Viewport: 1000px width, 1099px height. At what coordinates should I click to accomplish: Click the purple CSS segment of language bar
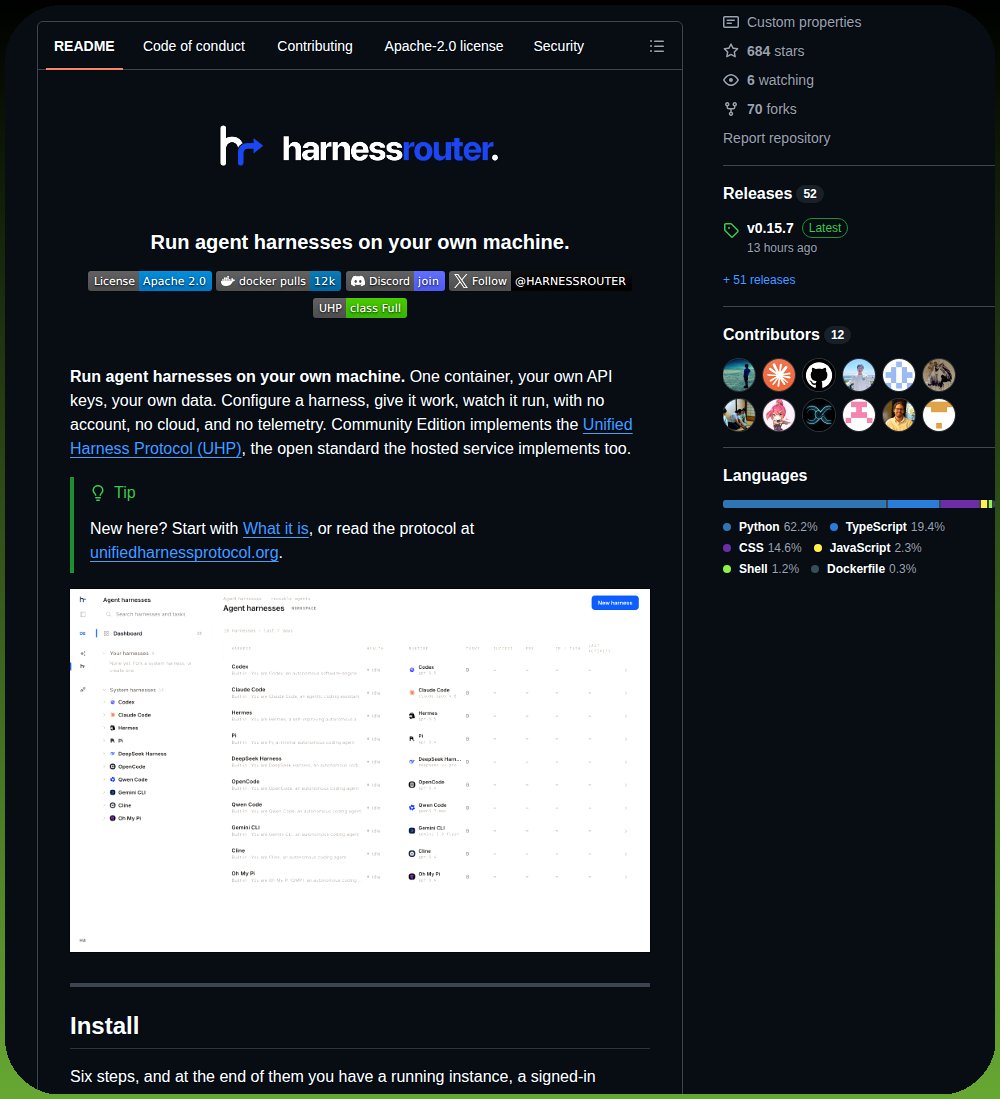[960, 504]
